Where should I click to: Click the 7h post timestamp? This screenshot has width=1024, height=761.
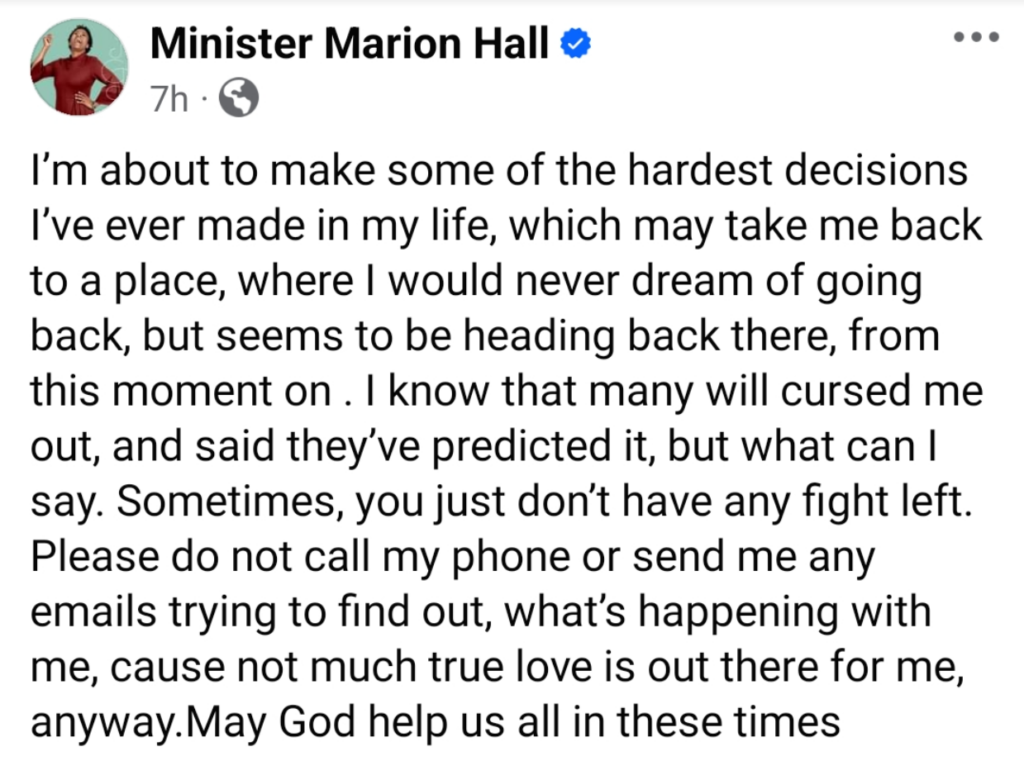(168, 99)
